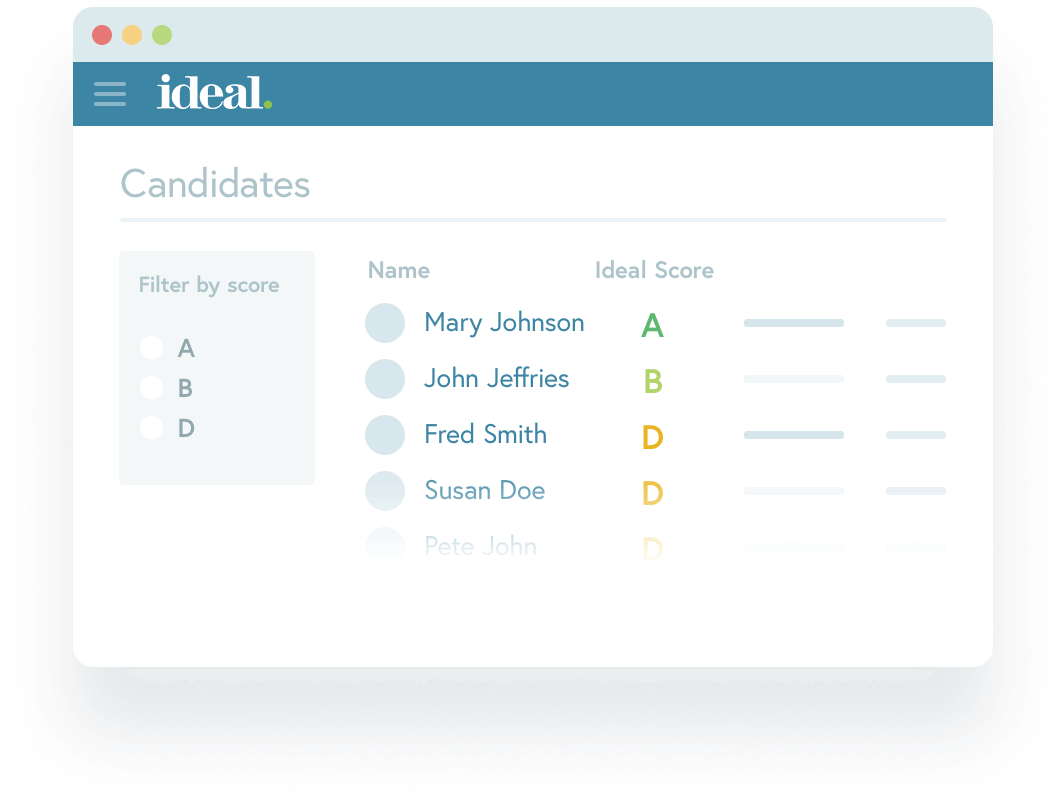Click the red close window button
Image resolution: width=1064 pixels, height=804 pixels.
pos(102,36)
